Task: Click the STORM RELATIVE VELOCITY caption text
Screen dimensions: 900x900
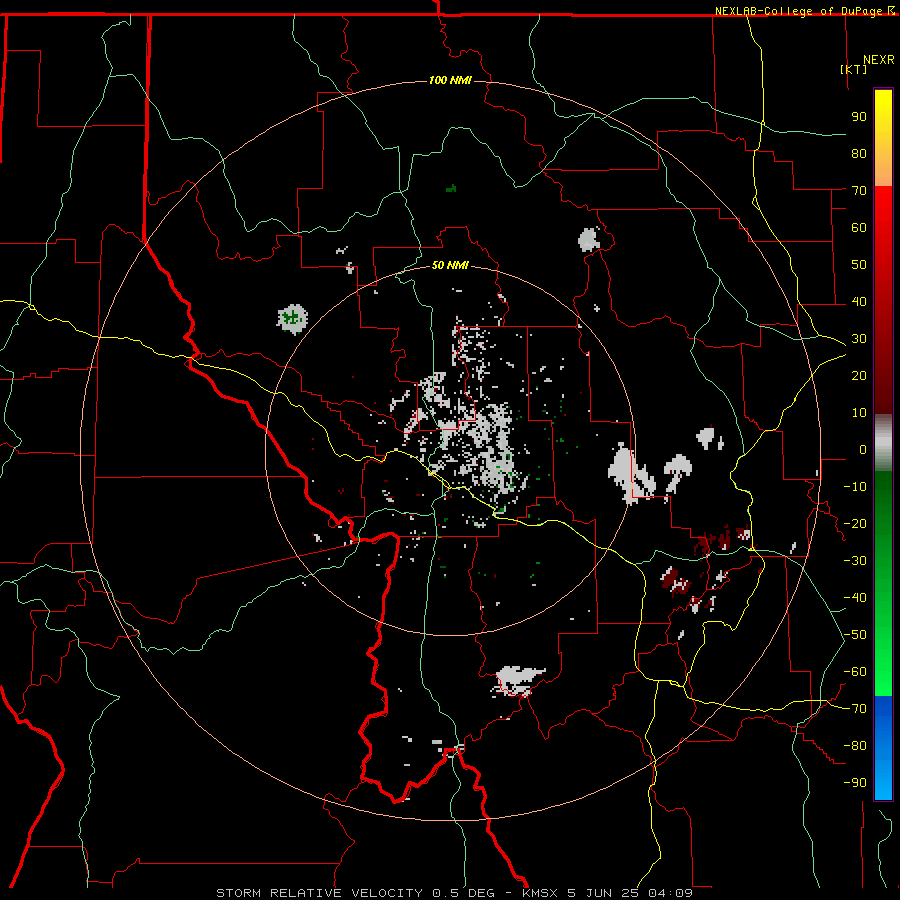Action: point(319,893)
